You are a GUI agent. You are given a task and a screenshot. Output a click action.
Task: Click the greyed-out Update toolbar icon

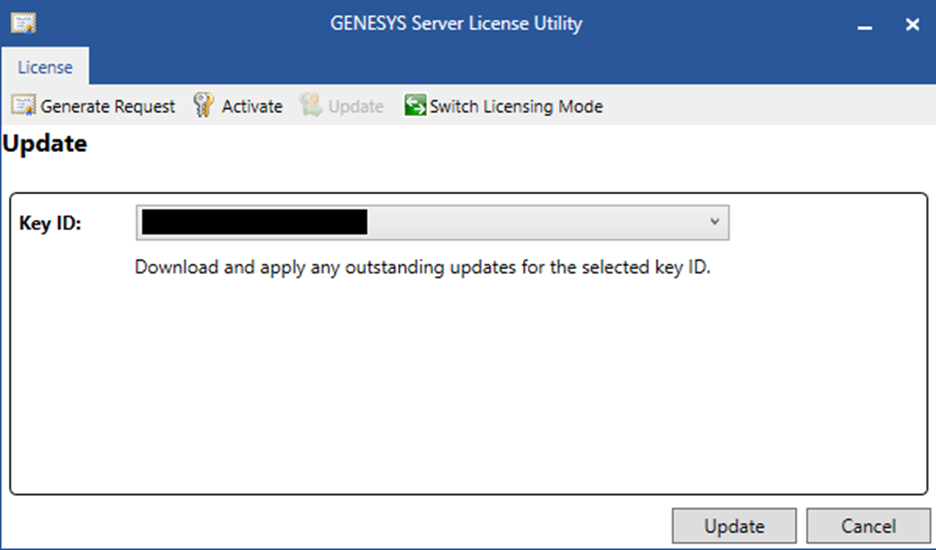click(311, 106)
